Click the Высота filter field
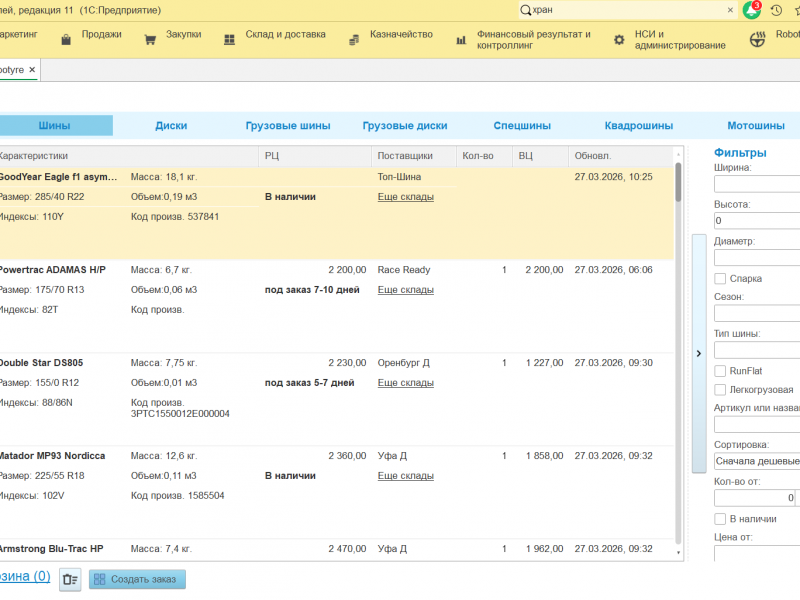This screenshot has height=600, width=800. (757, 221)
